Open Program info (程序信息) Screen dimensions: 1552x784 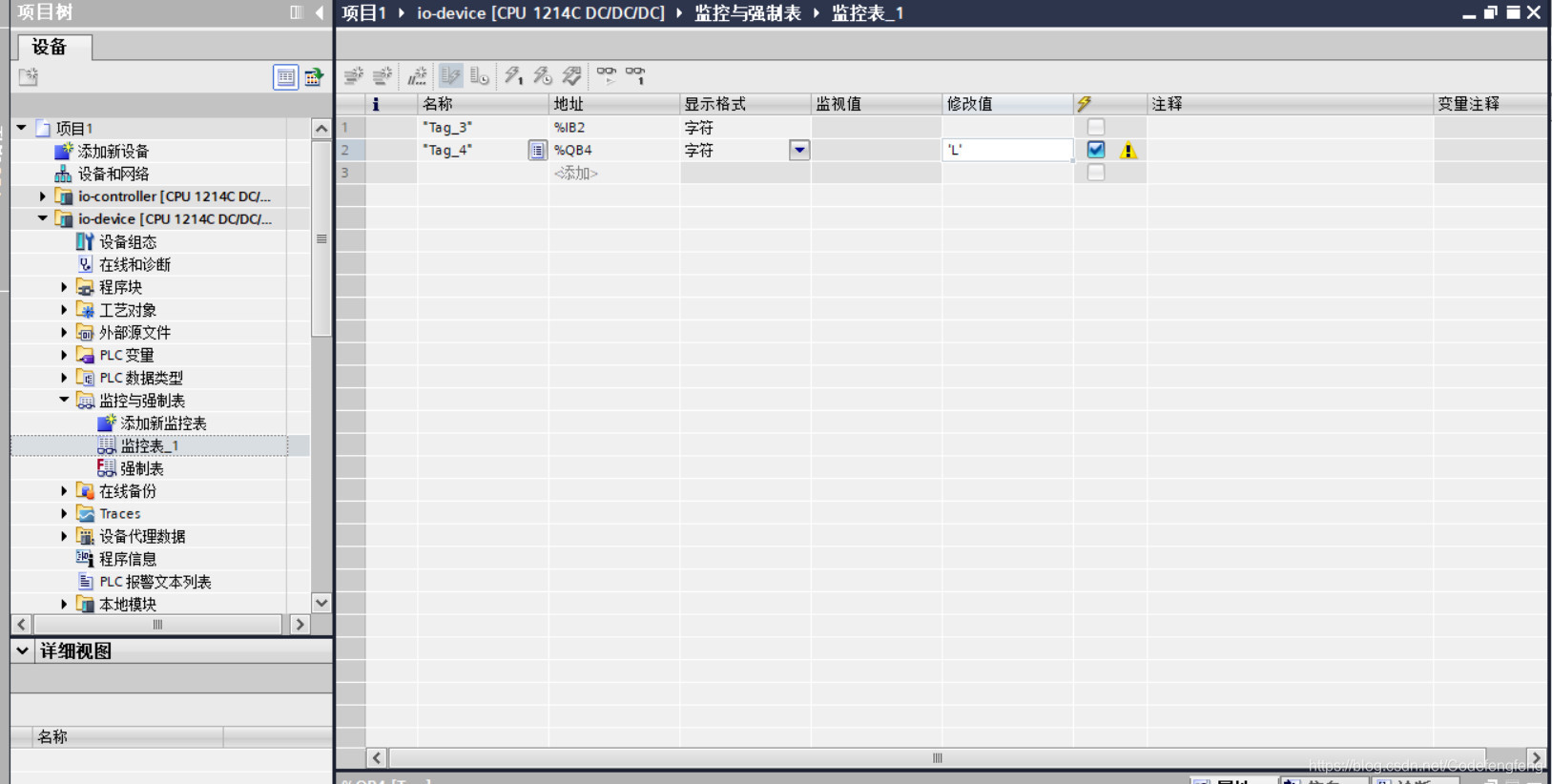pos(116,559)
